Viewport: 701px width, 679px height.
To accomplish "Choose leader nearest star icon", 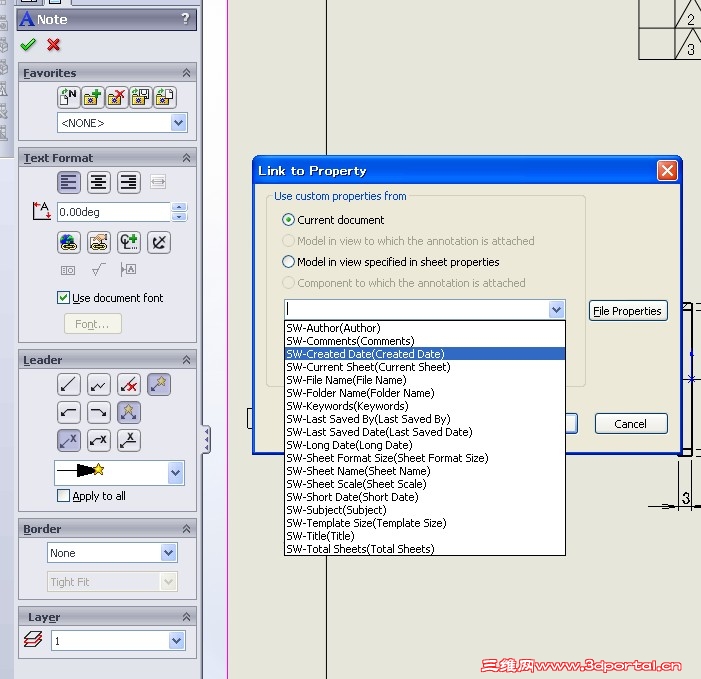I will [x=129, y=412].
